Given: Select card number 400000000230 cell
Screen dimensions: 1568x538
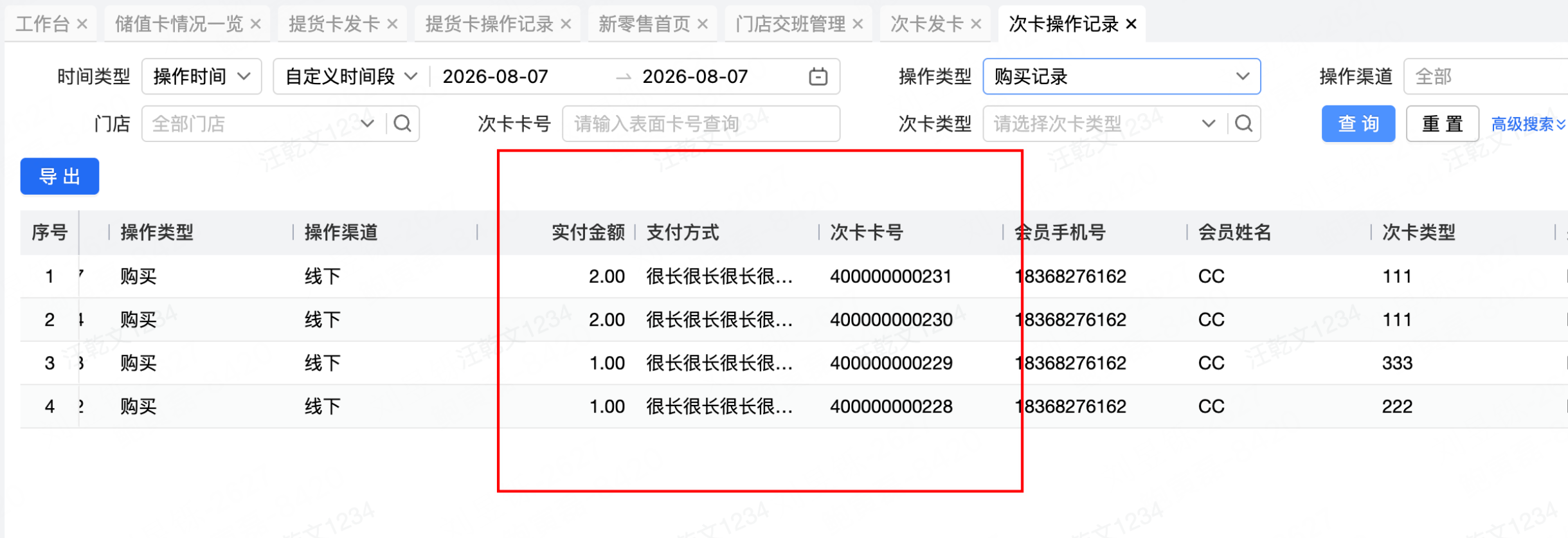Looking at the screenshot, I should click(891, 319).
